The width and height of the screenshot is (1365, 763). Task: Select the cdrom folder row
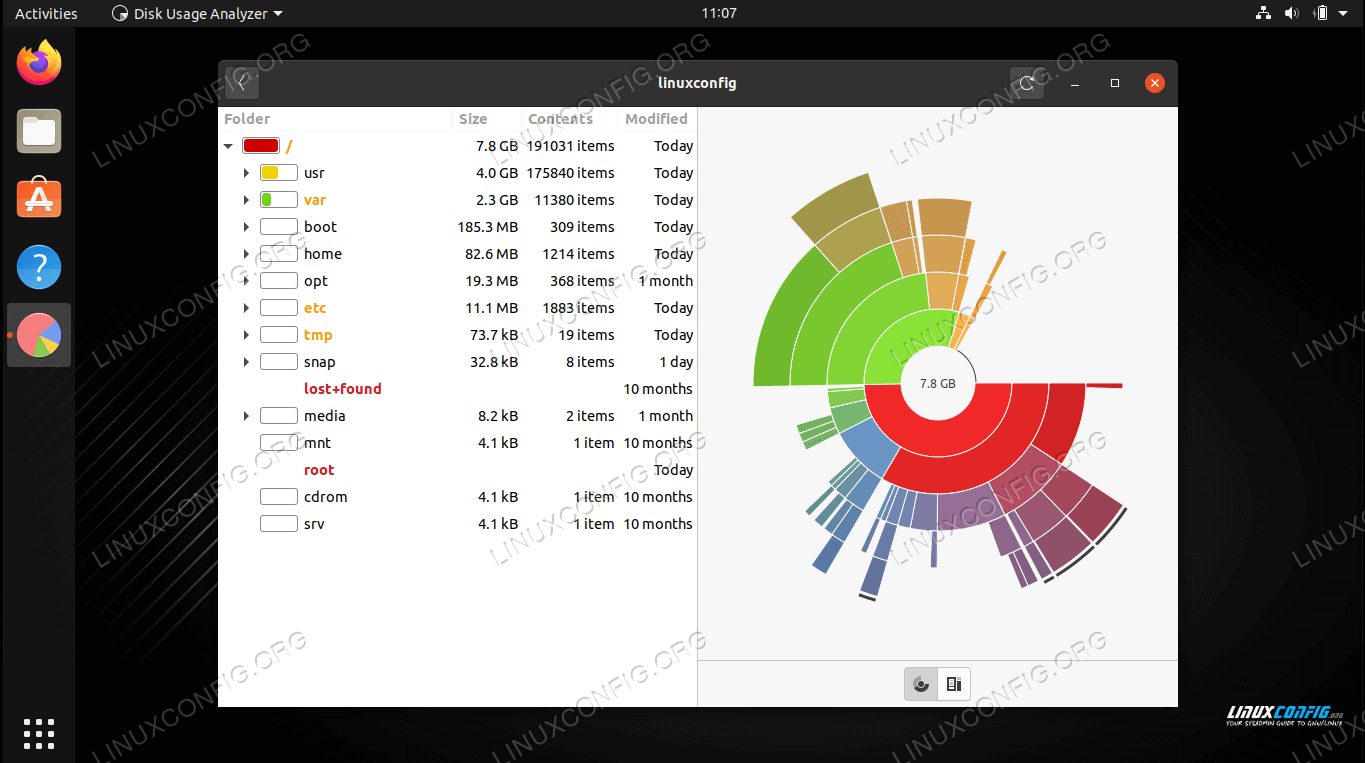(x=457, y=497)
